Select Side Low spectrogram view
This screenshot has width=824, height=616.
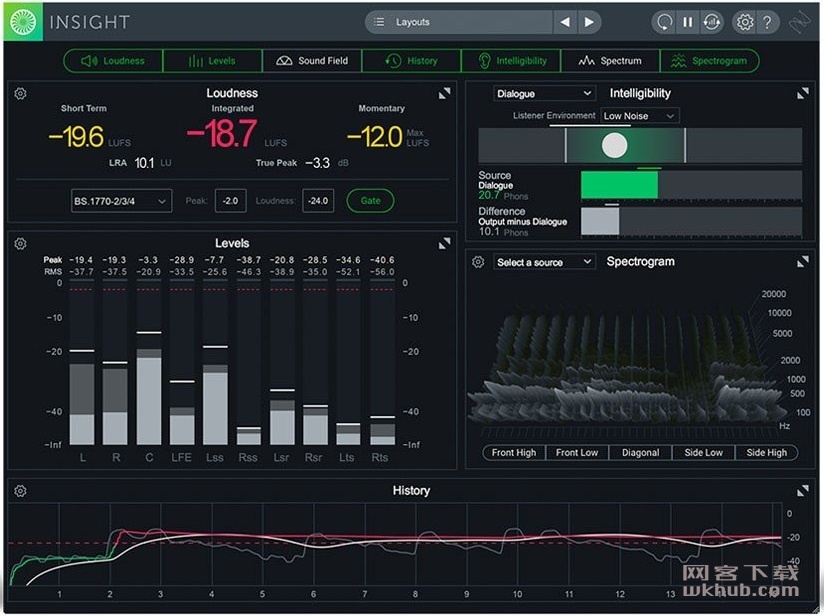(x=703, y=453)
